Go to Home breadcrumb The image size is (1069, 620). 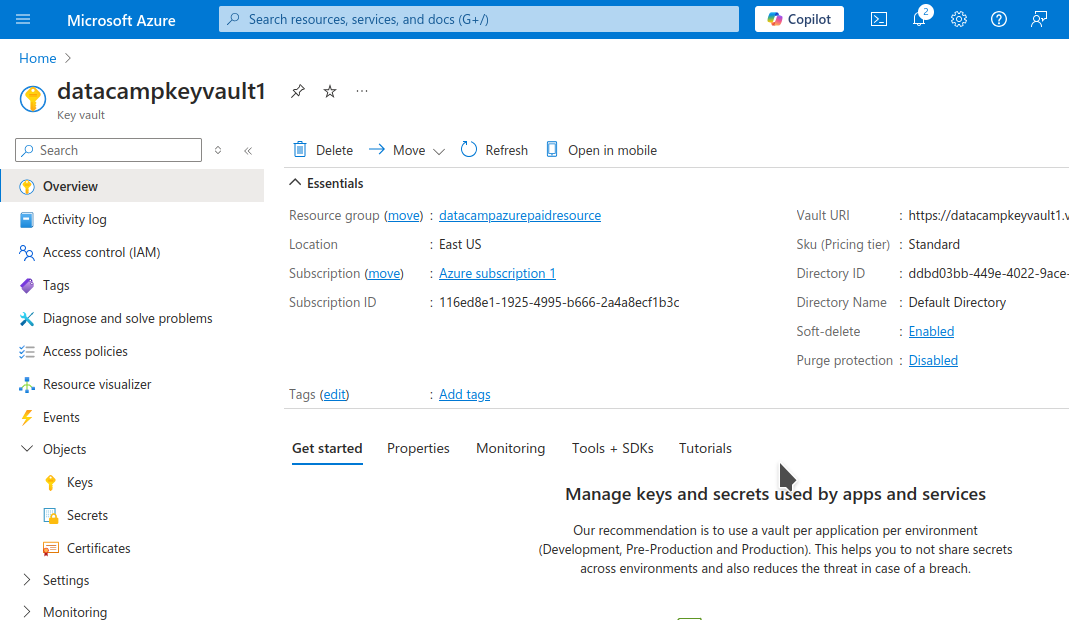pyautogui.click(x=37, y=58)
